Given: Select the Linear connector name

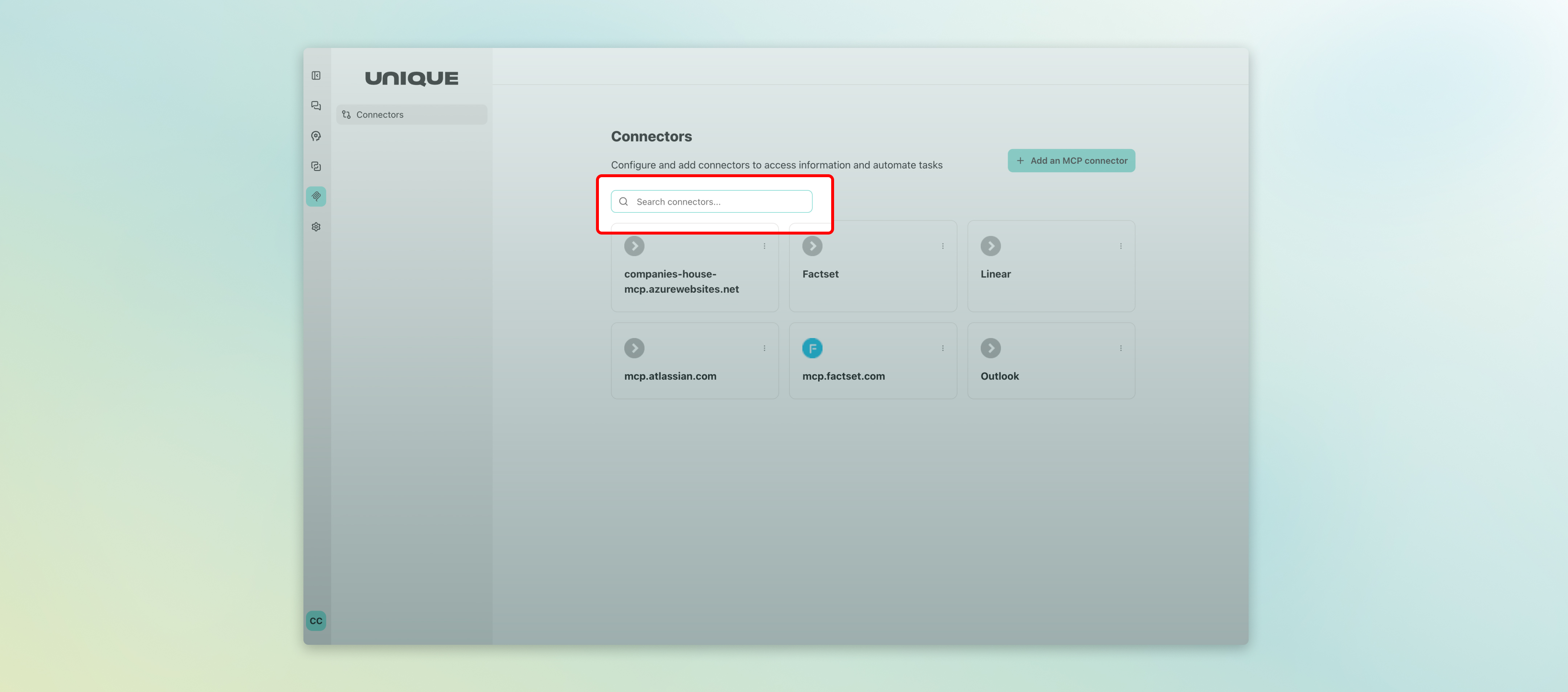Looking at the screenshot, I should 996,274.
